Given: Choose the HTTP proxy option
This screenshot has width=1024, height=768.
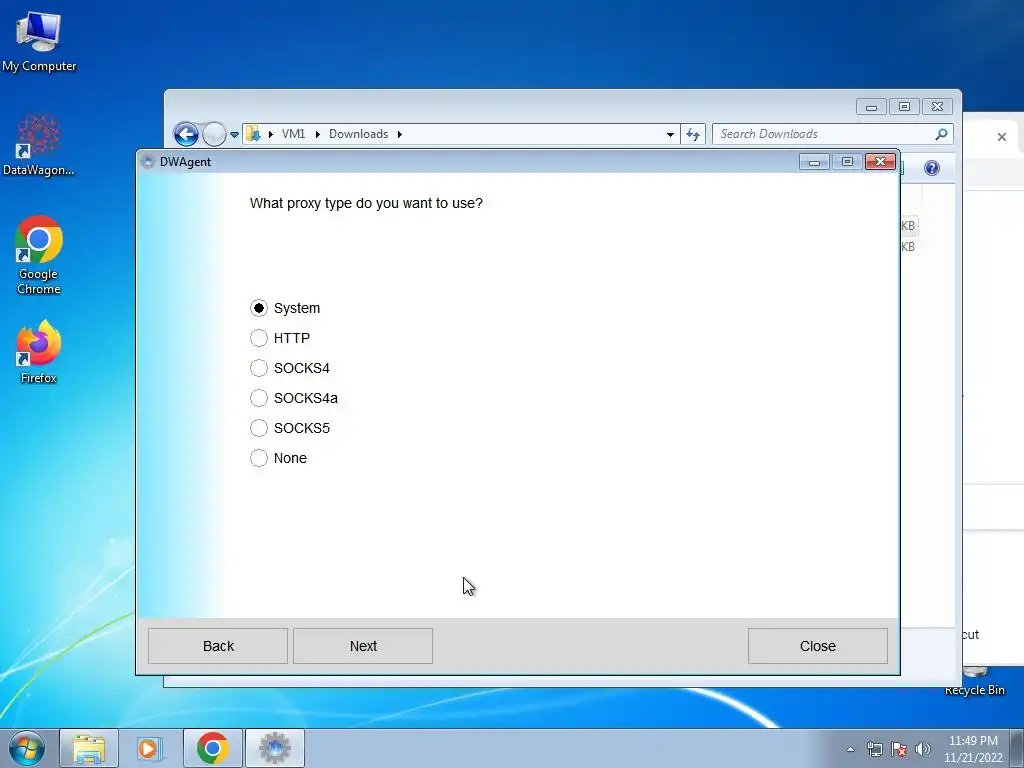Looking at the screenshot, I should (x=259, y=338).
